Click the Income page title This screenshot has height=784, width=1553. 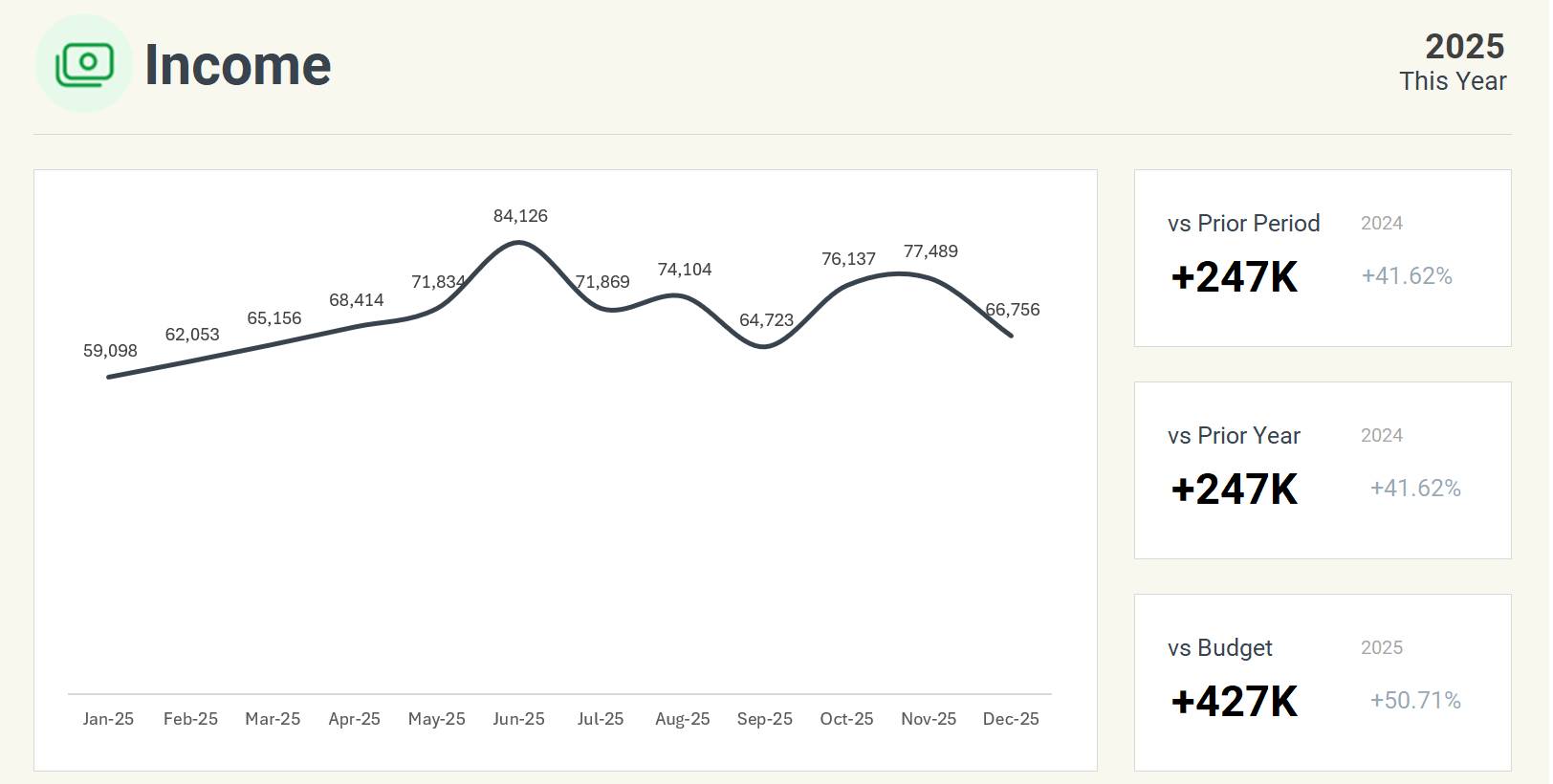(237, 65)
